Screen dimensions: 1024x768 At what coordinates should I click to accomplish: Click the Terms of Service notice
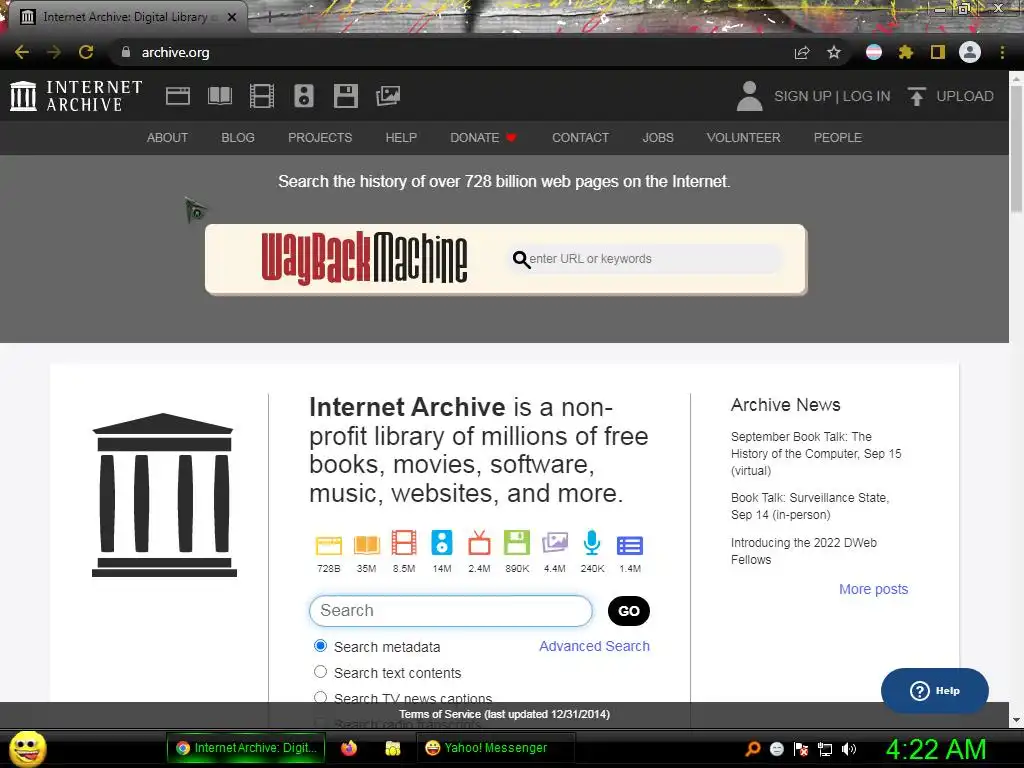click(505, 714)
